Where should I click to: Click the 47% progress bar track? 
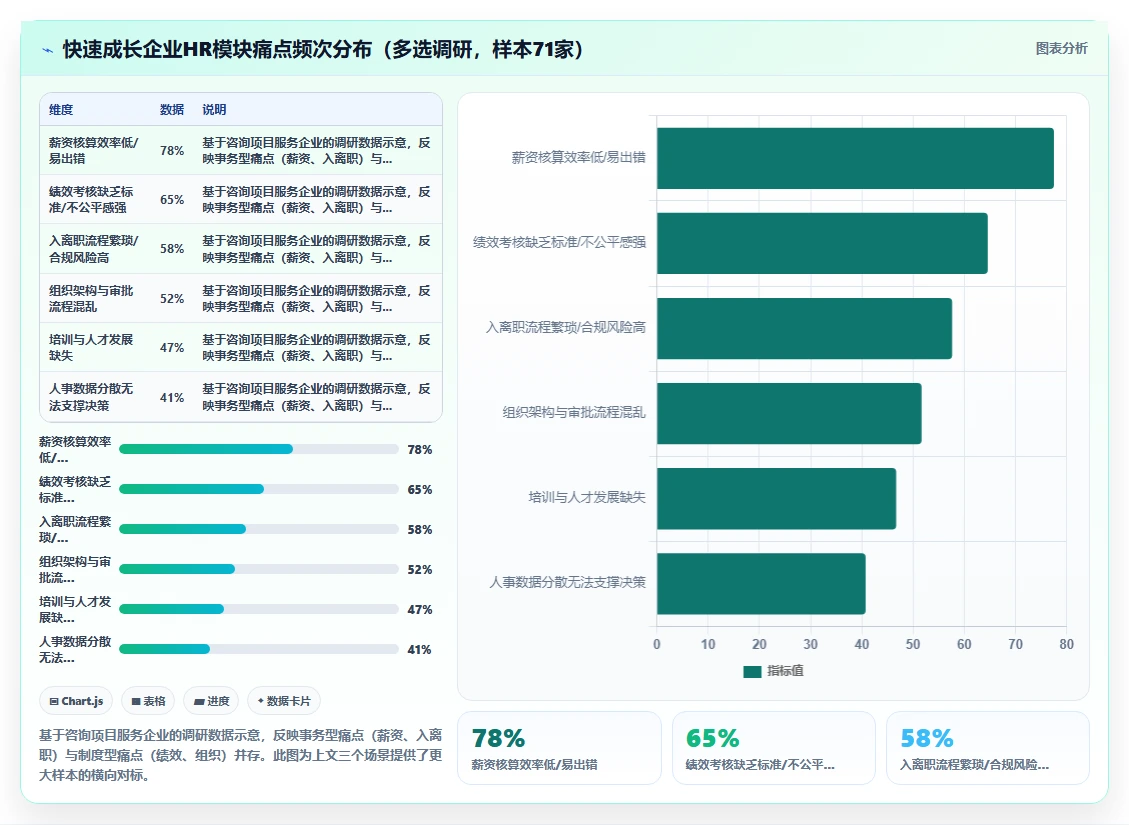pyautogui.click(x=258, y=609)
